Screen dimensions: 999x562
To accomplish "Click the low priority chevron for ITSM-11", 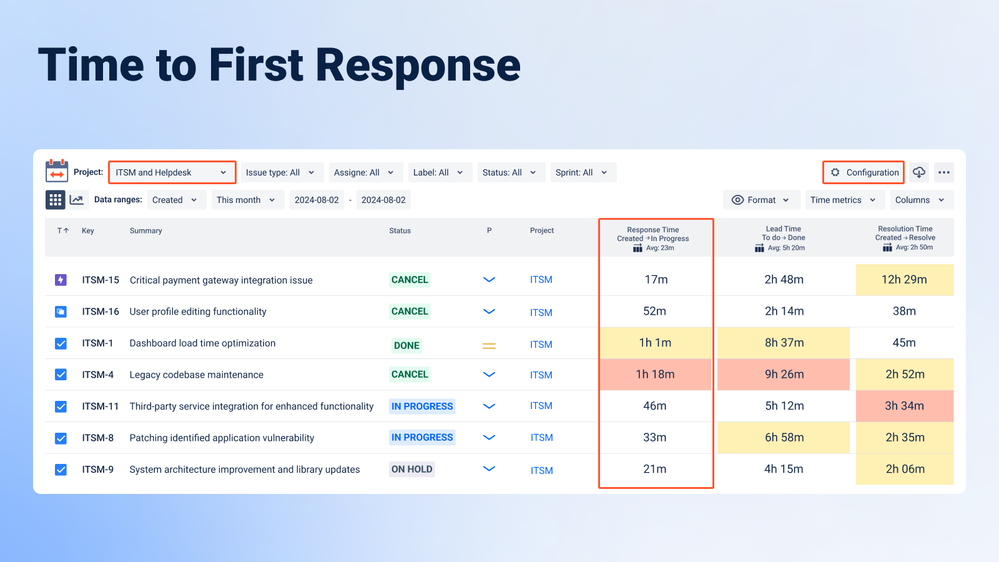I will pos(489,406).
